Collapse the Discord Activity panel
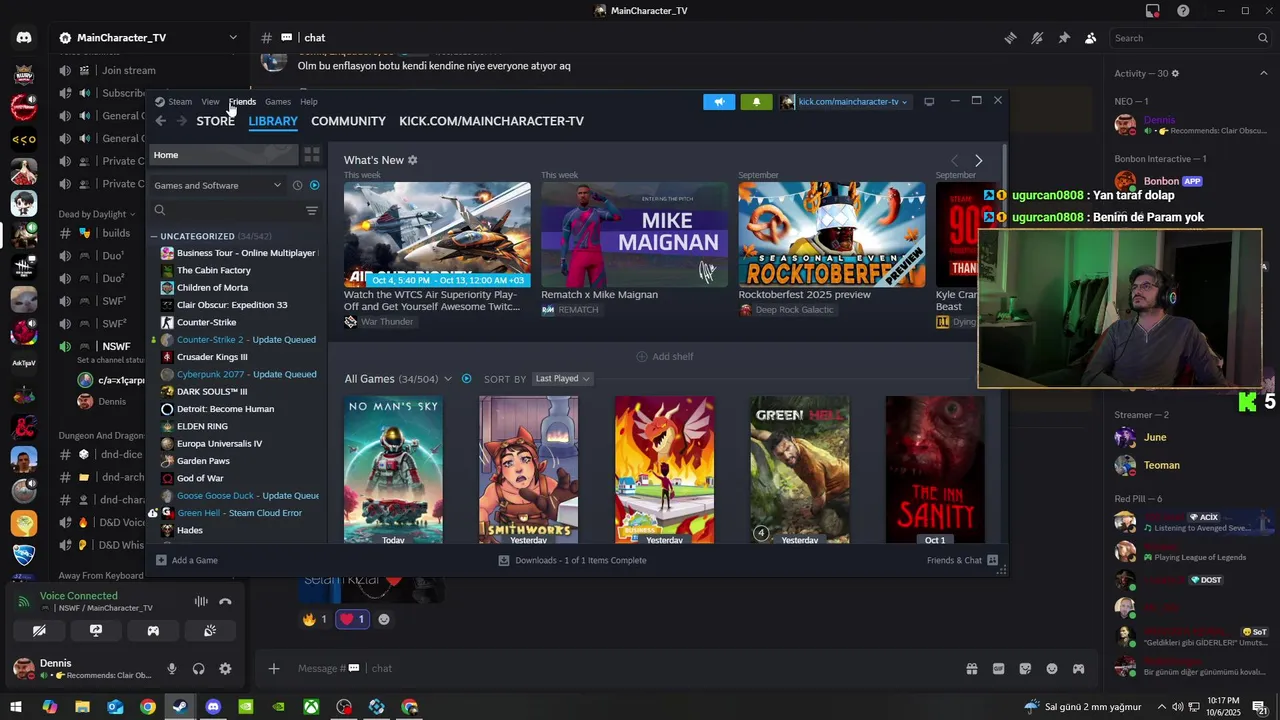 [1264, 73]
